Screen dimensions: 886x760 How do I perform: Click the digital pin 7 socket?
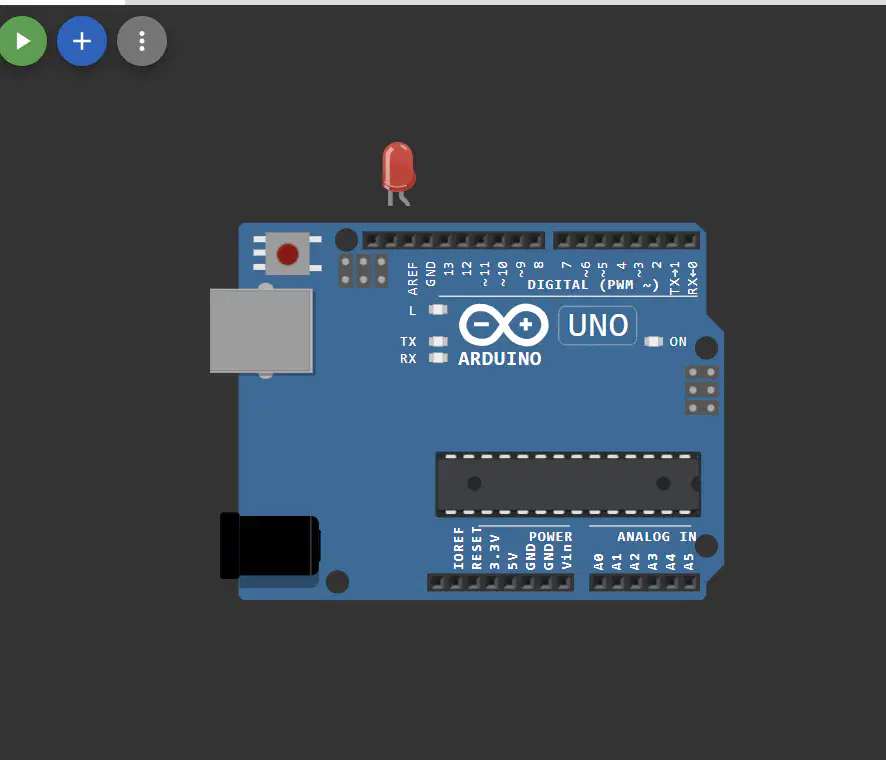point(563,241)
